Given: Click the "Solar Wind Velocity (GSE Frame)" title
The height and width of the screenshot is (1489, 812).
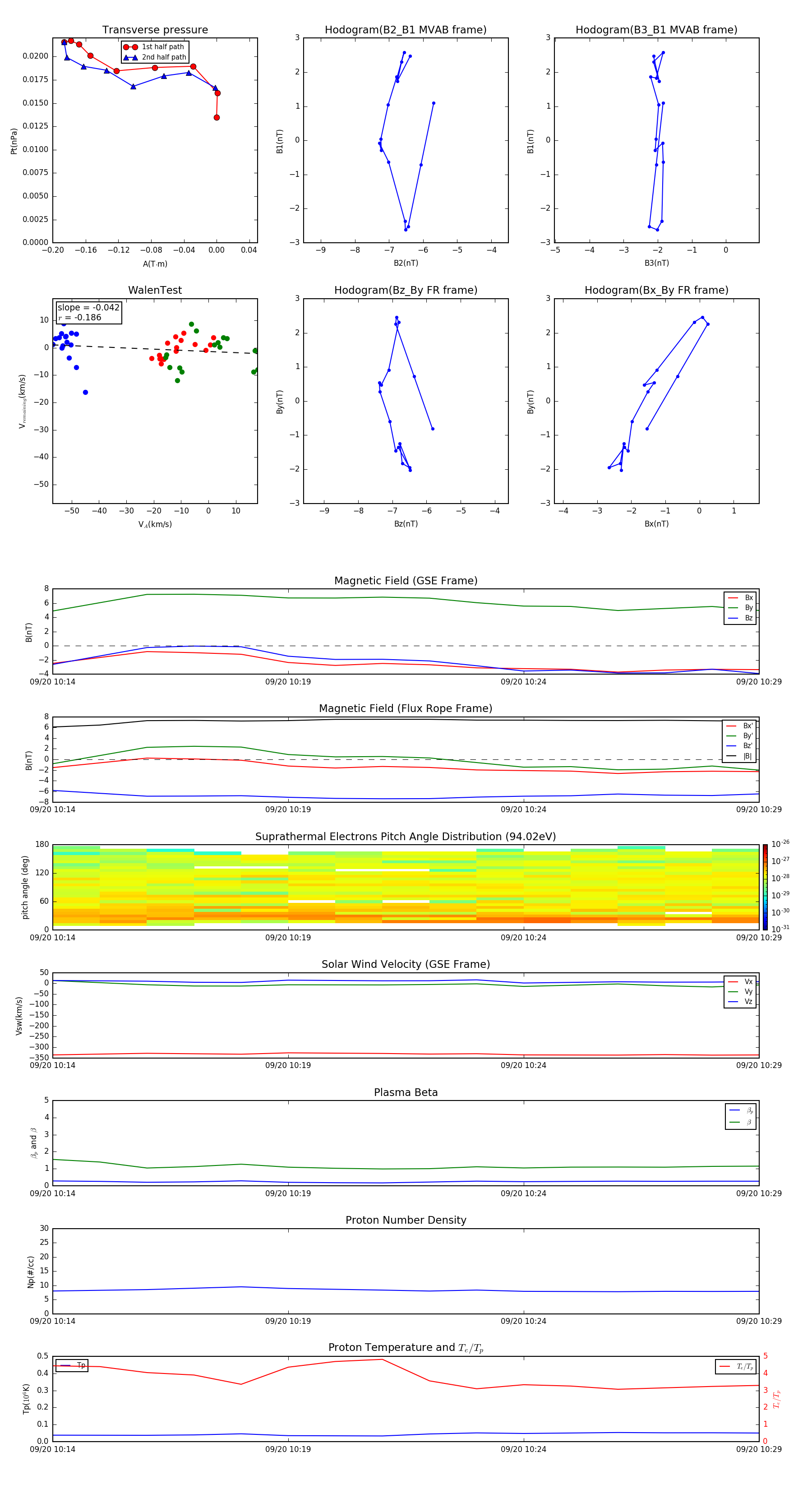Looking at the screenshot, I should 406,965.
